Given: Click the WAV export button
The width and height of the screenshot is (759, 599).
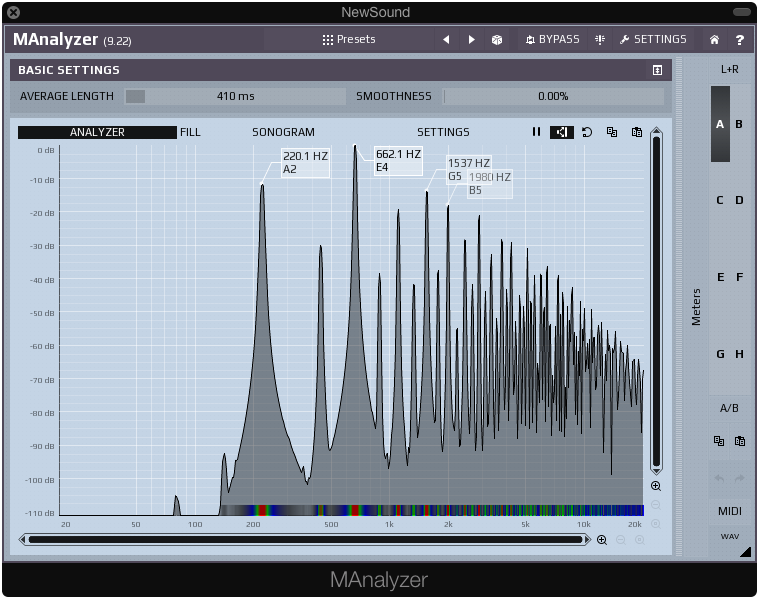Looking at the screenshot, I should click(x=729, y=537).
